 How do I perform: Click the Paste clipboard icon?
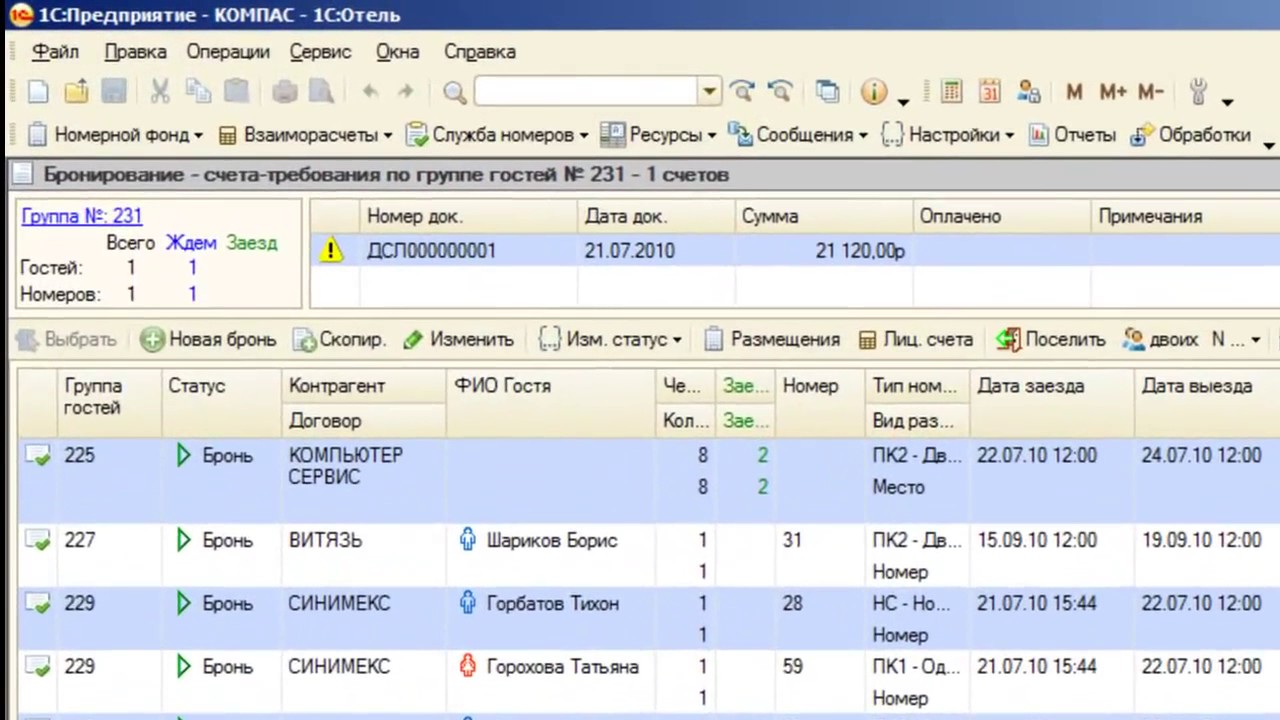click(x=236, y=92)
